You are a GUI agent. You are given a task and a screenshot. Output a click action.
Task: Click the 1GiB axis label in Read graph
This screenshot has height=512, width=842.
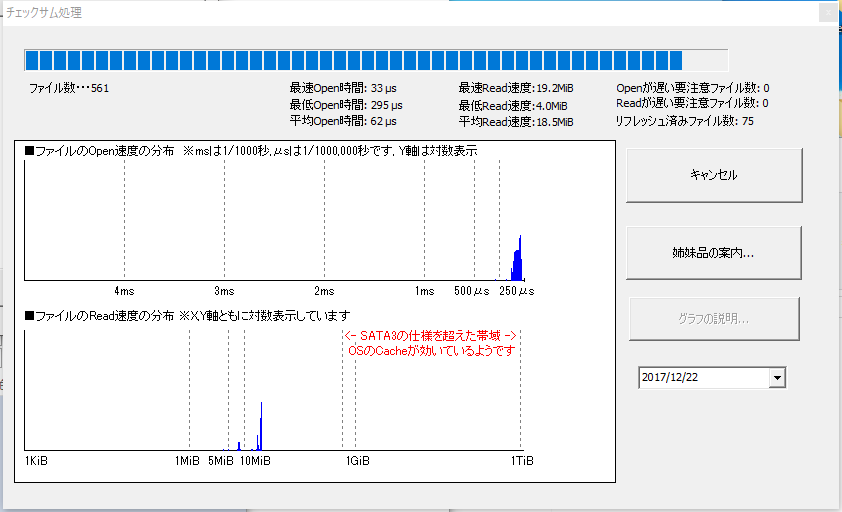tap(358, 461)
